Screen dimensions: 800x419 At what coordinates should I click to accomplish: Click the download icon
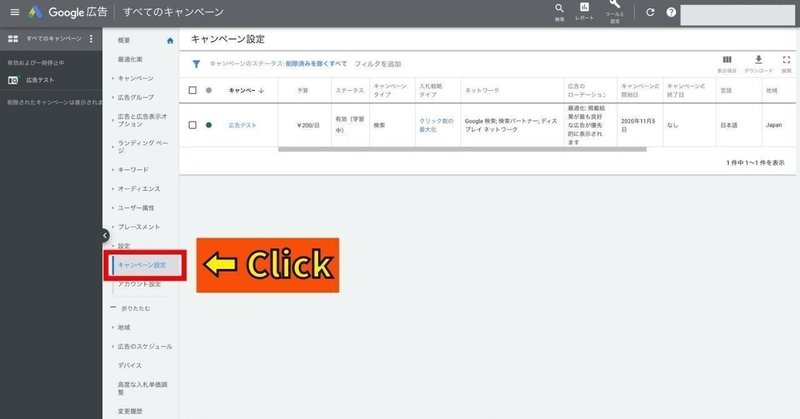759,60
